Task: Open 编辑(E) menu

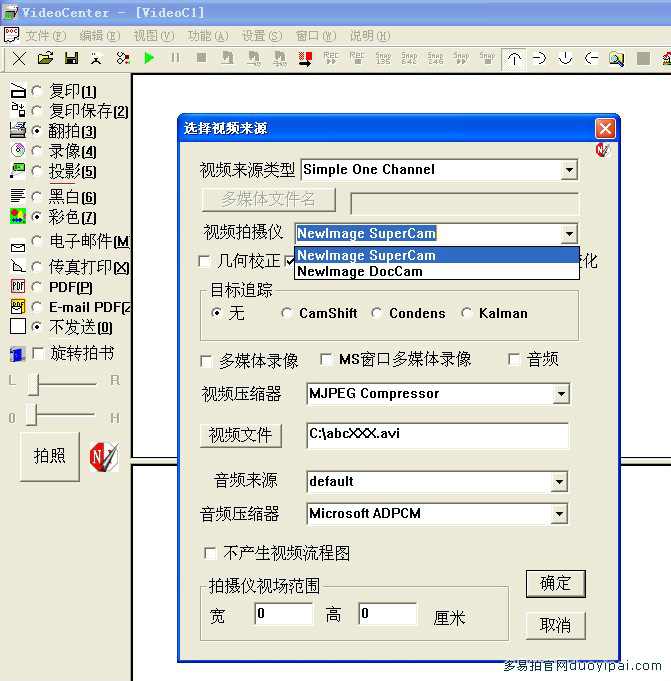Action: pos(100,36)
